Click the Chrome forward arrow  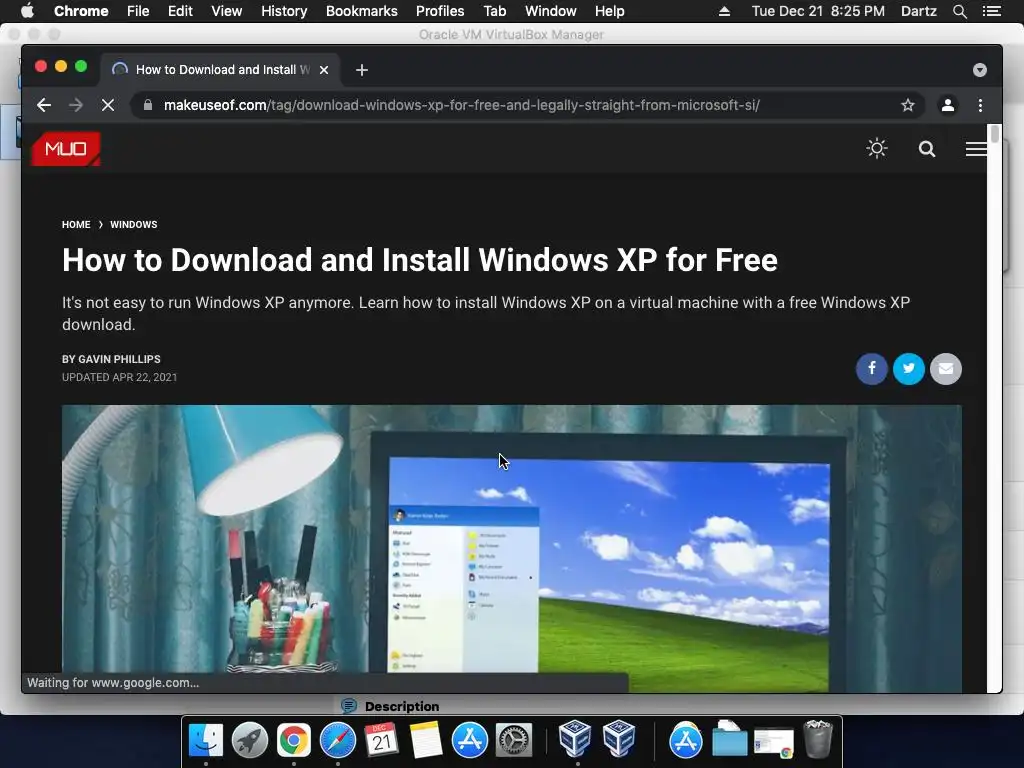click(x=76, y=105)
